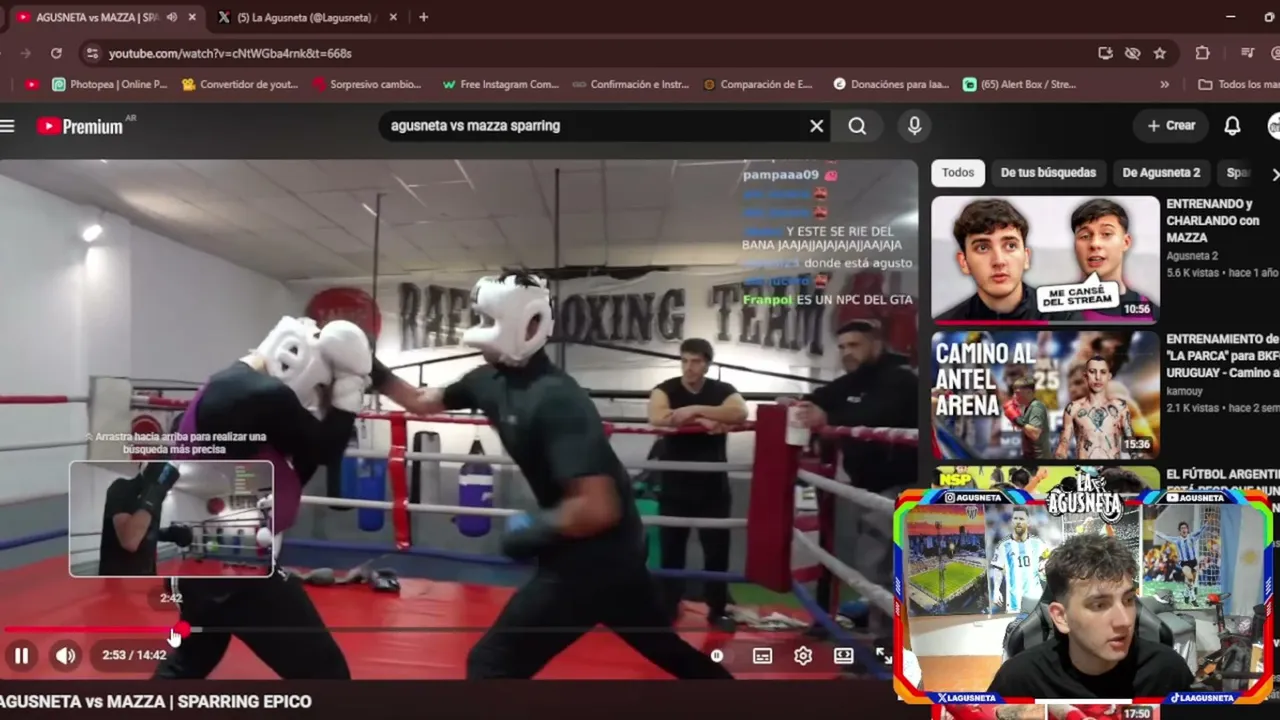The width and height of the screenshot is (1280, 720).
Task: Close the 'La Agusneta' X tab
Action: (393, 17)
